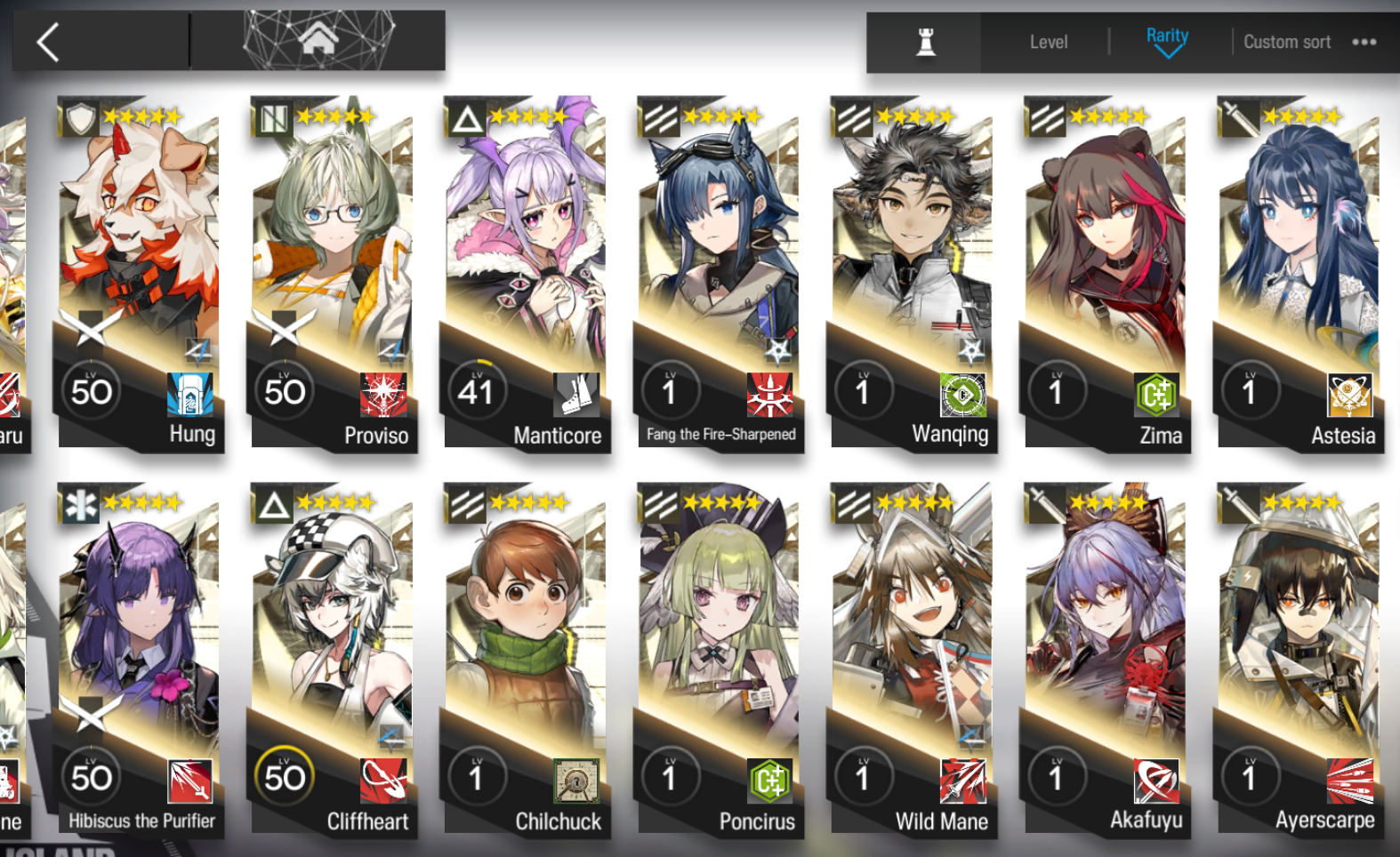Choose Custom sort option
Viewport: 1400px width, 857px height.
(1286, 42)
